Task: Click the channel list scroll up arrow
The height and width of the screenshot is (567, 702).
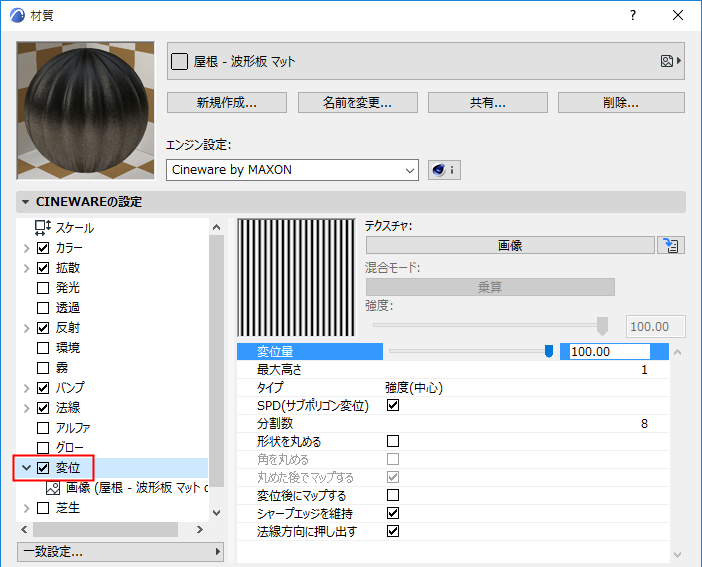Action: (x=217, y=227)
